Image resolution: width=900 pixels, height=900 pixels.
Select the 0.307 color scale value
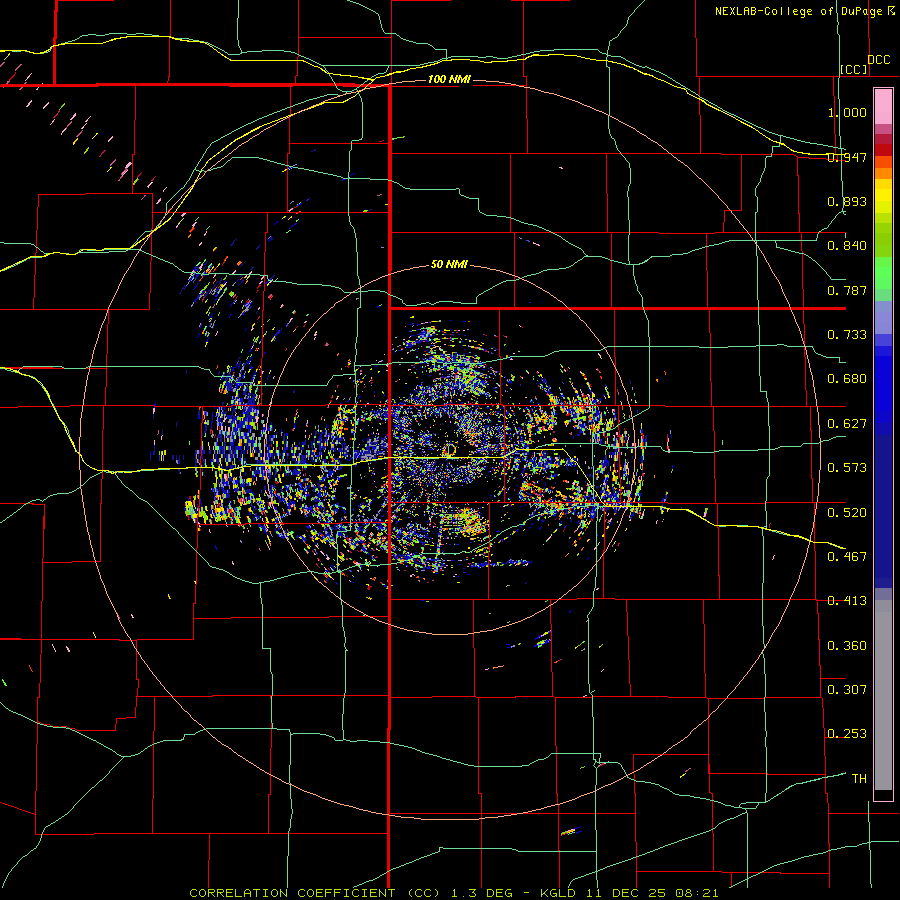[x=847, y=690]
